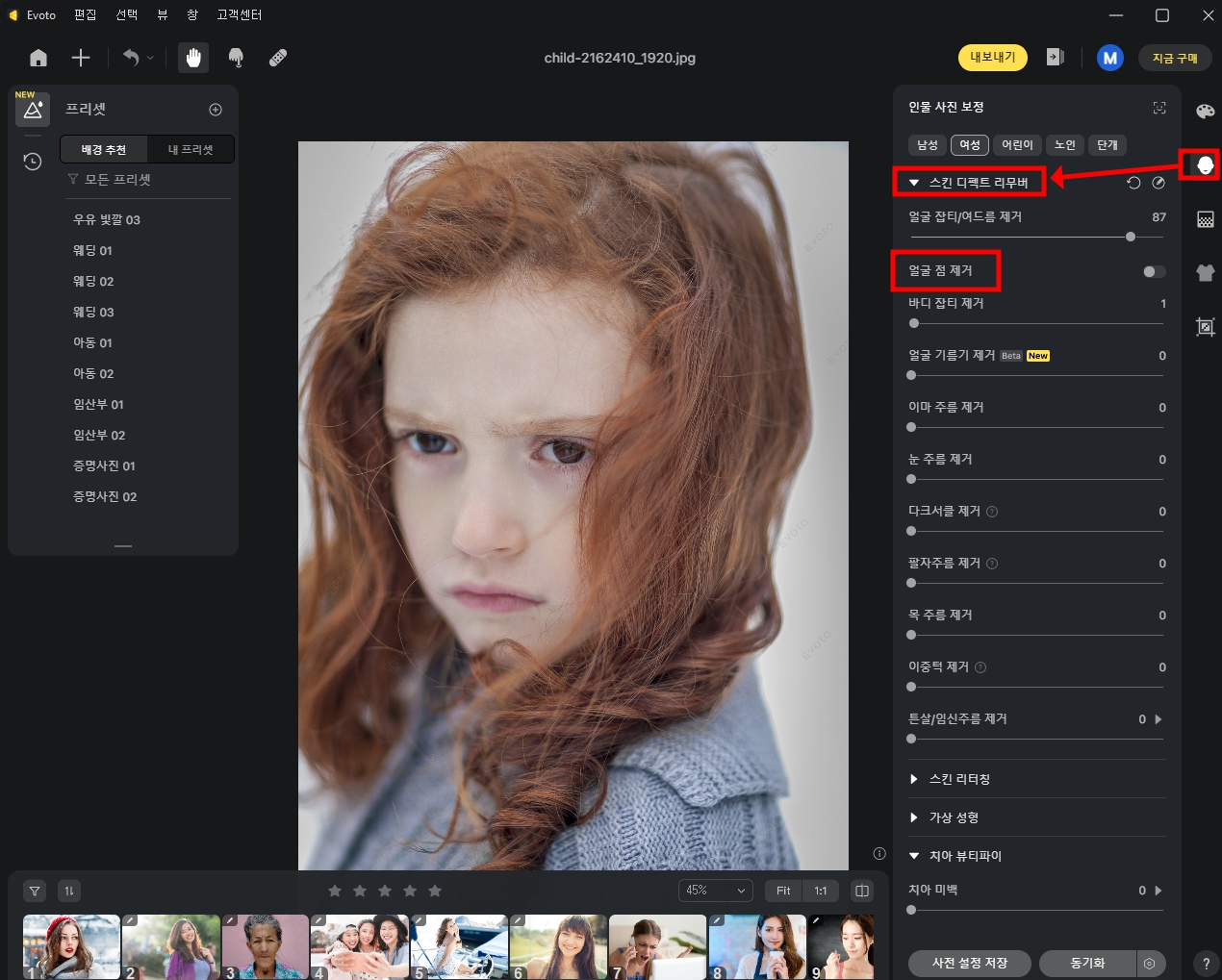Expand 치아 미백 arrow
The image size is (1222, 980).
tap(1158, 891)
